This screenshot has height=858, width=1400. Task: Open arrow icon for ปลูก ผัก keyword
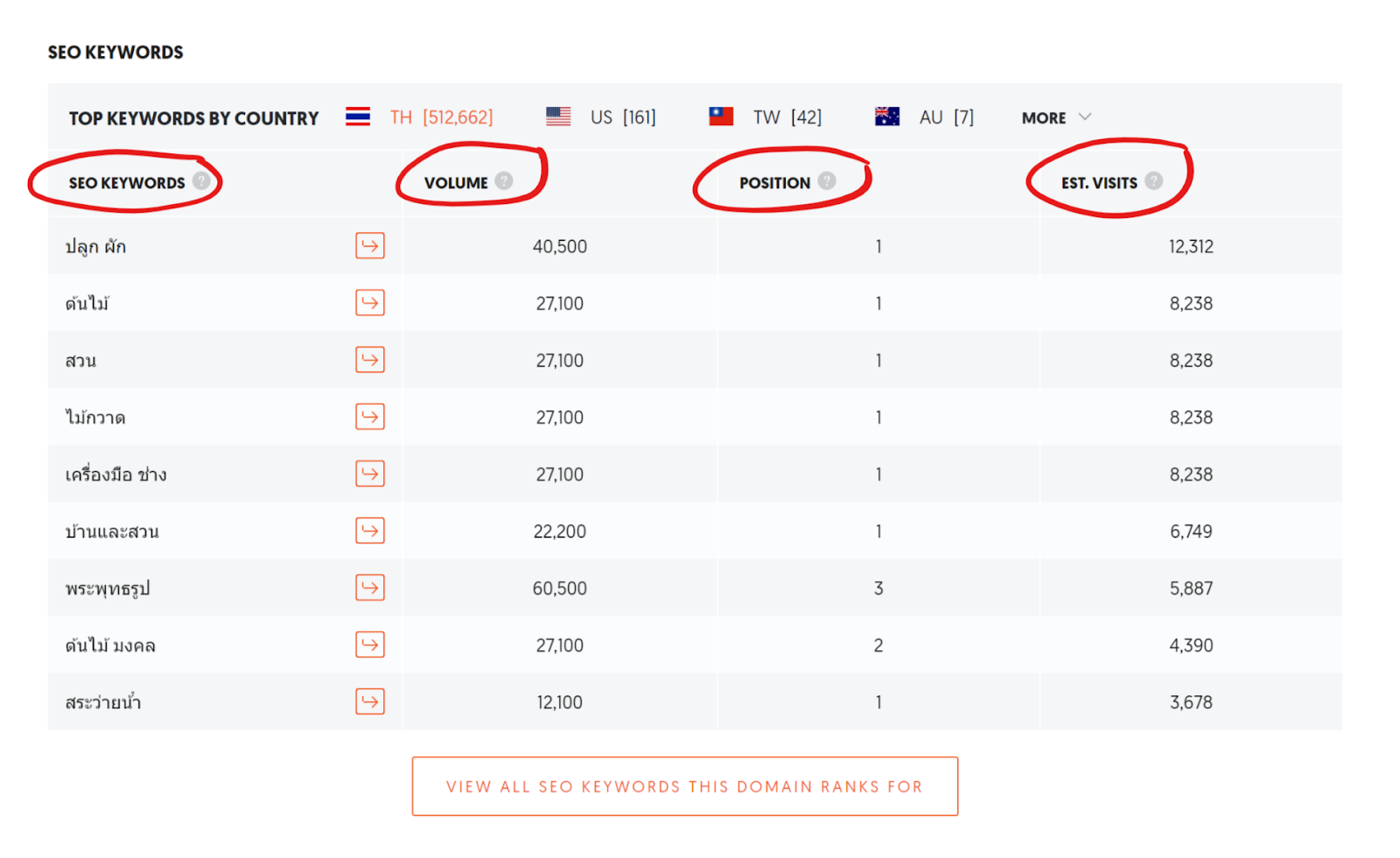370,246
